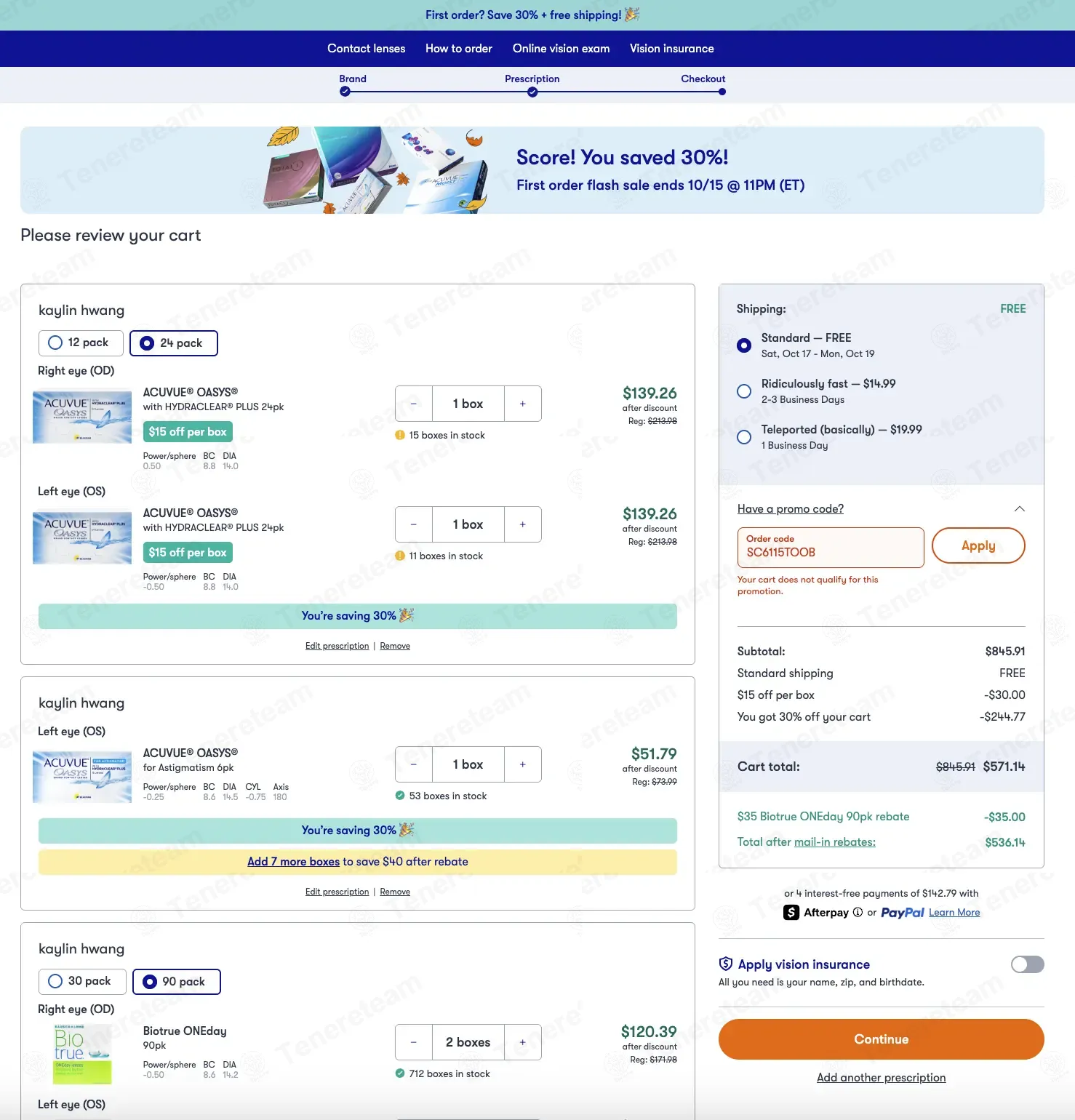Open the Vision insurance menu item

[x=672, y=49]
